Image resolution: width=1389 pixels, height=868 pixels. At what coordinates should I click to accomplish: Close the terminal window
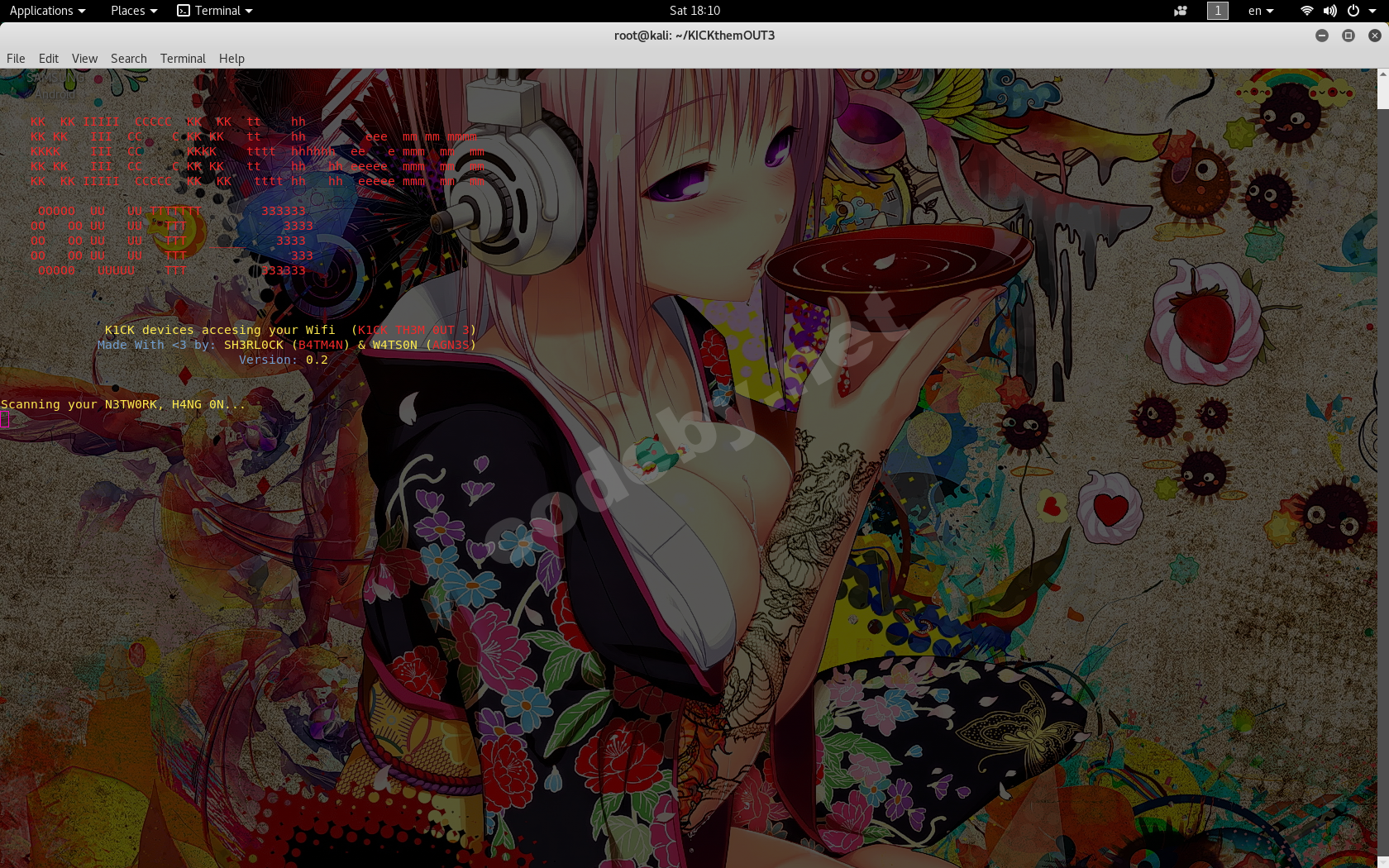click(x=1375, y=36)
